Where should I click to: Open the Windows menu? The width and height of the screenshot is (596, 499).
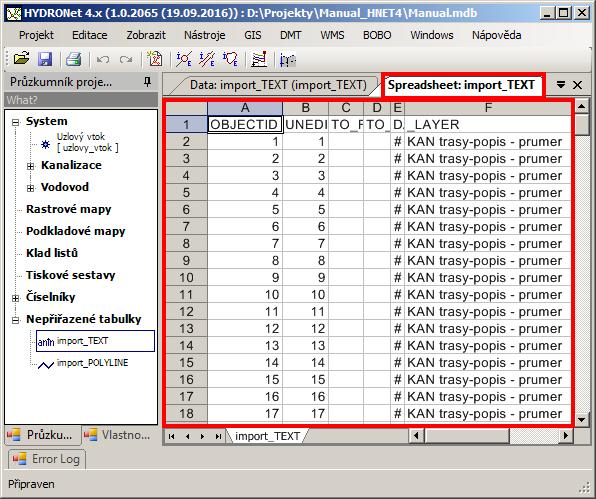[432, 35]
